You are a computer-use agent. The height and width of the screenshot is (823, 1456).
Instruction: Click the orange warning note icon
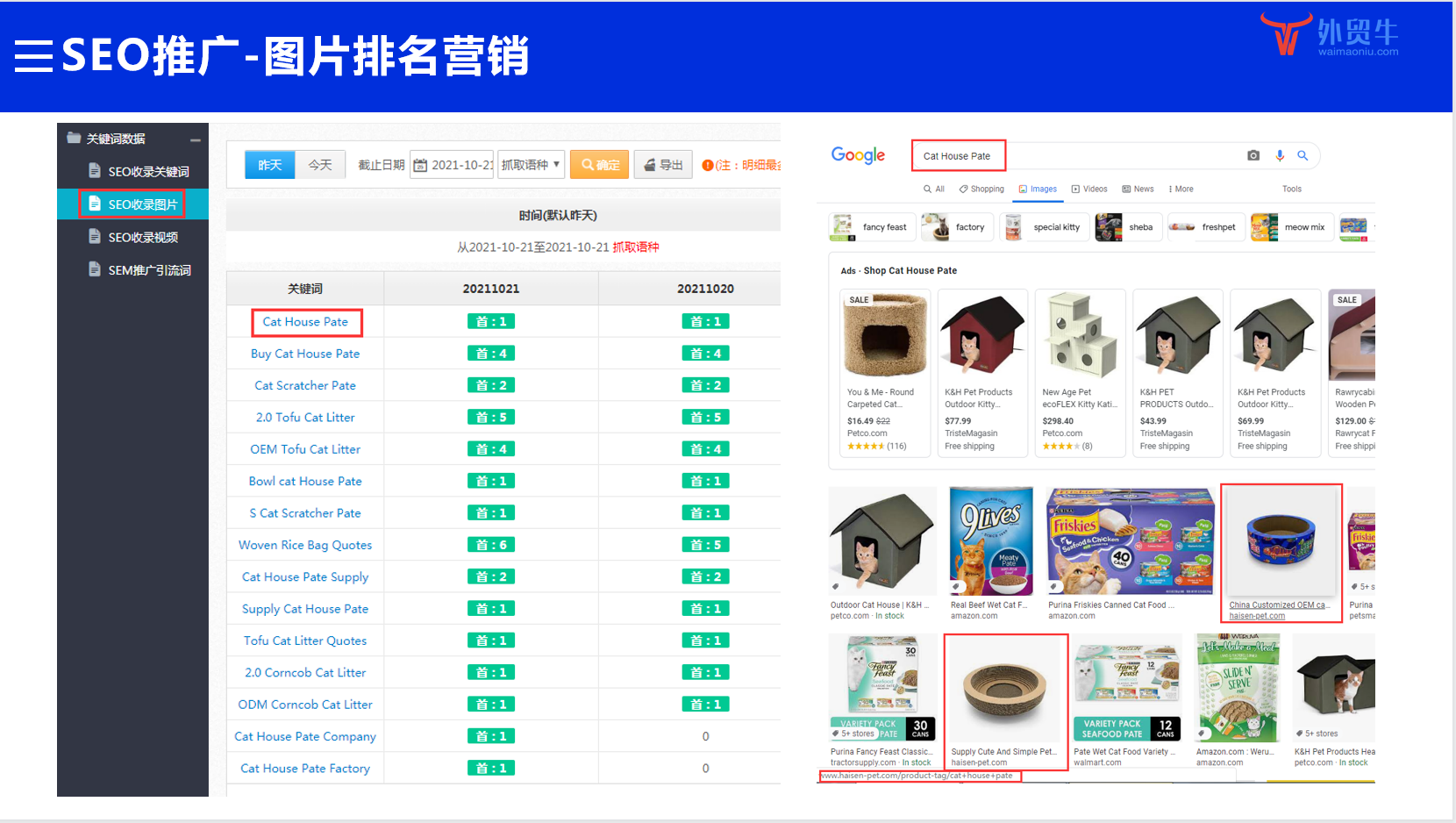tap(708, 165)
